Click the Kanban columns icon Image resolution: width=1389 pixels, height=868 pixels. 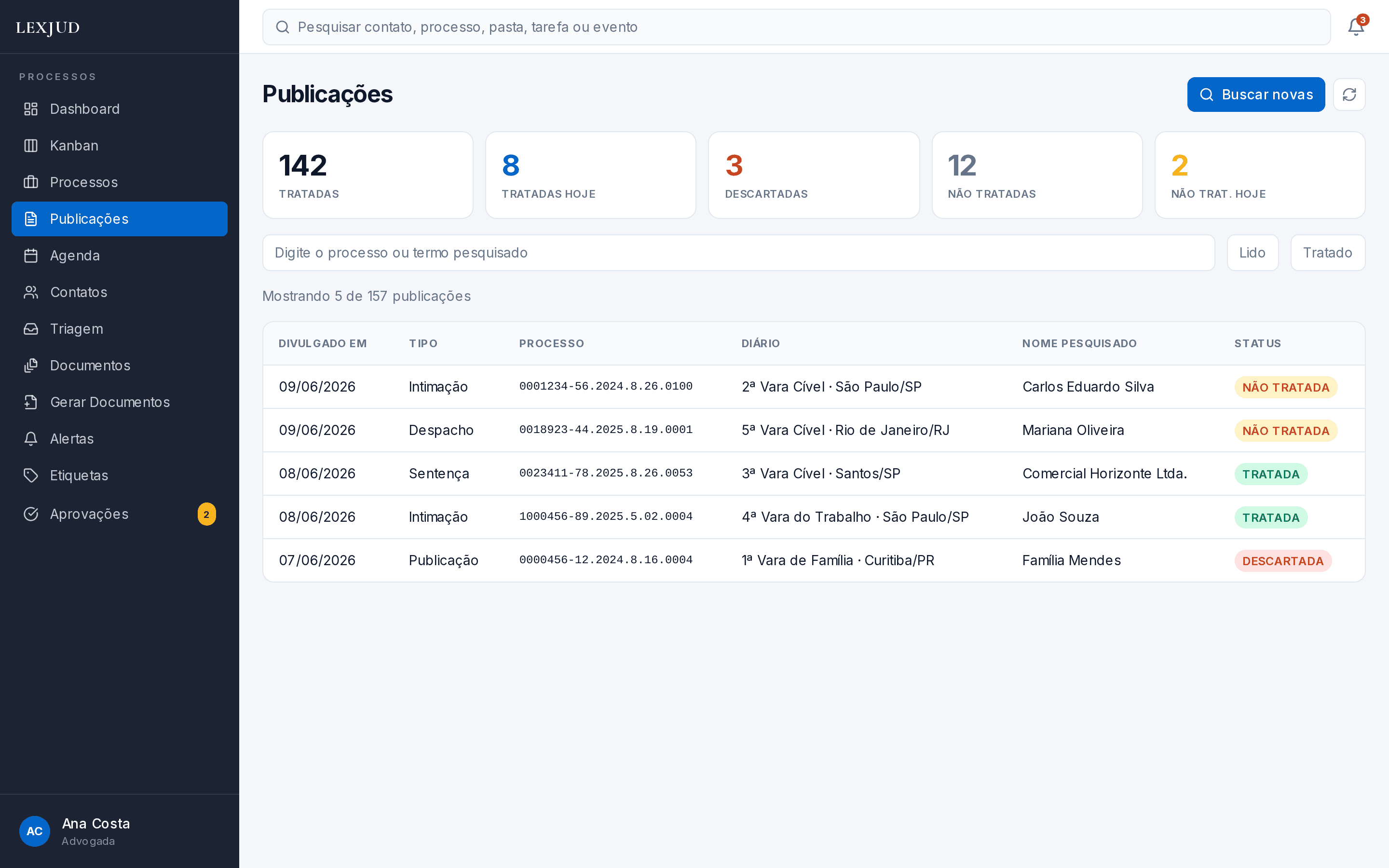[x=31, y=146]
